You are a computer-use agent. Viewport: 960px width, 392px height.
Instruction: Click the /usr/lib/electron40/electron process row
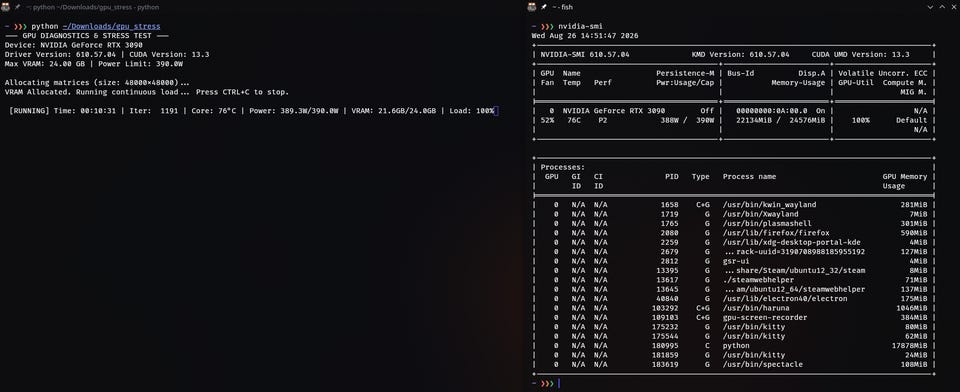733,298
